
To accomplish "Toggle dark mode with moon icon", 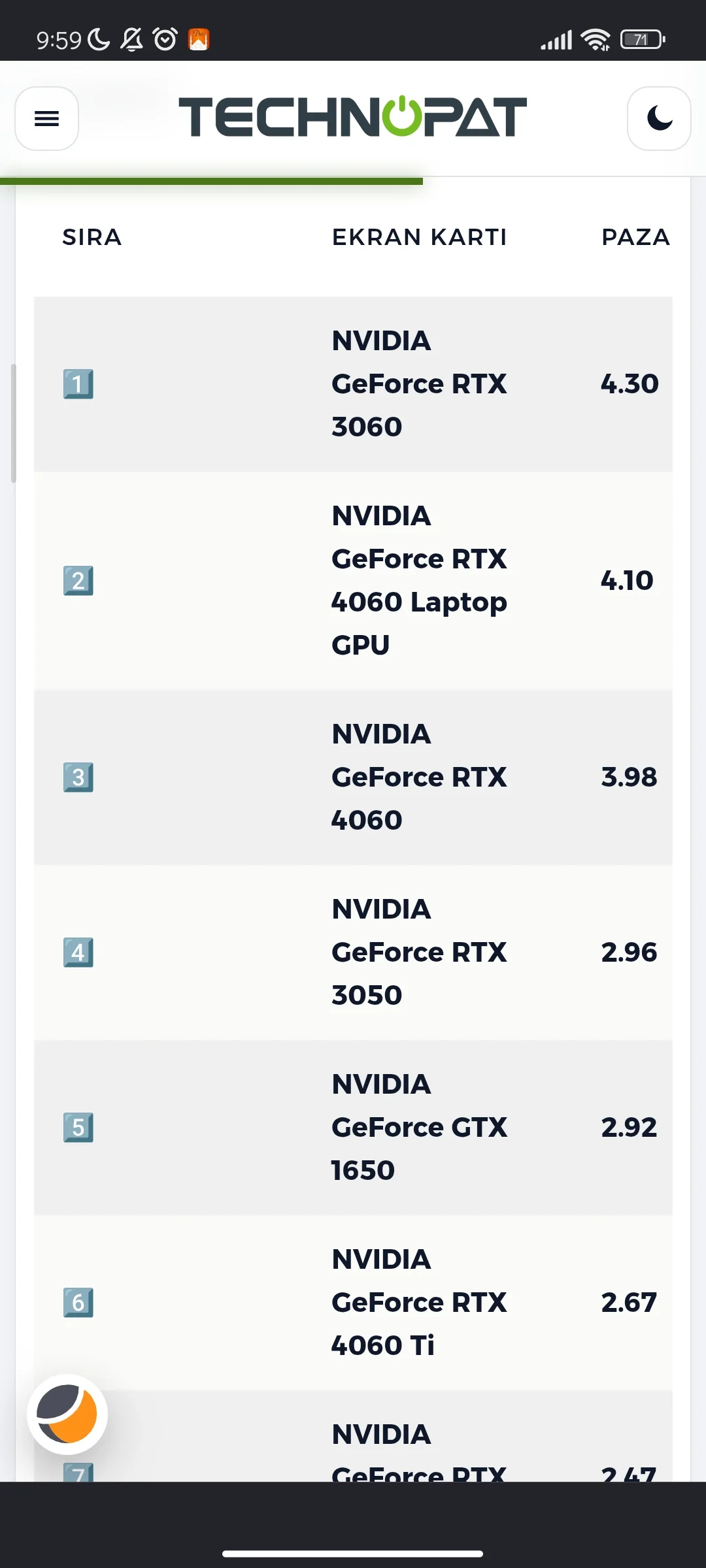I will (x=659, y=118).
